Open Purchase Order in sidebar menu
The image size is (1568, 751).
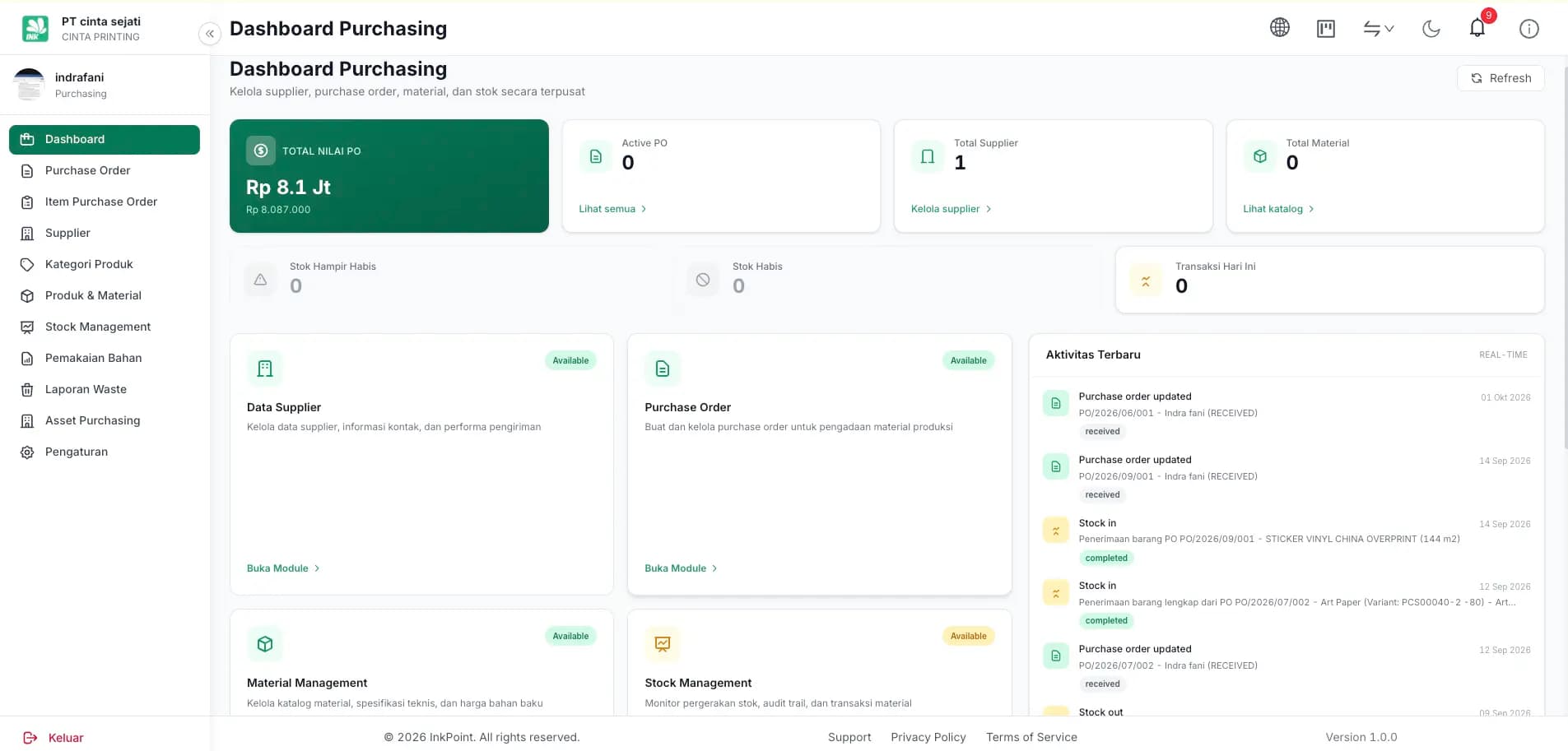point(105,170)
